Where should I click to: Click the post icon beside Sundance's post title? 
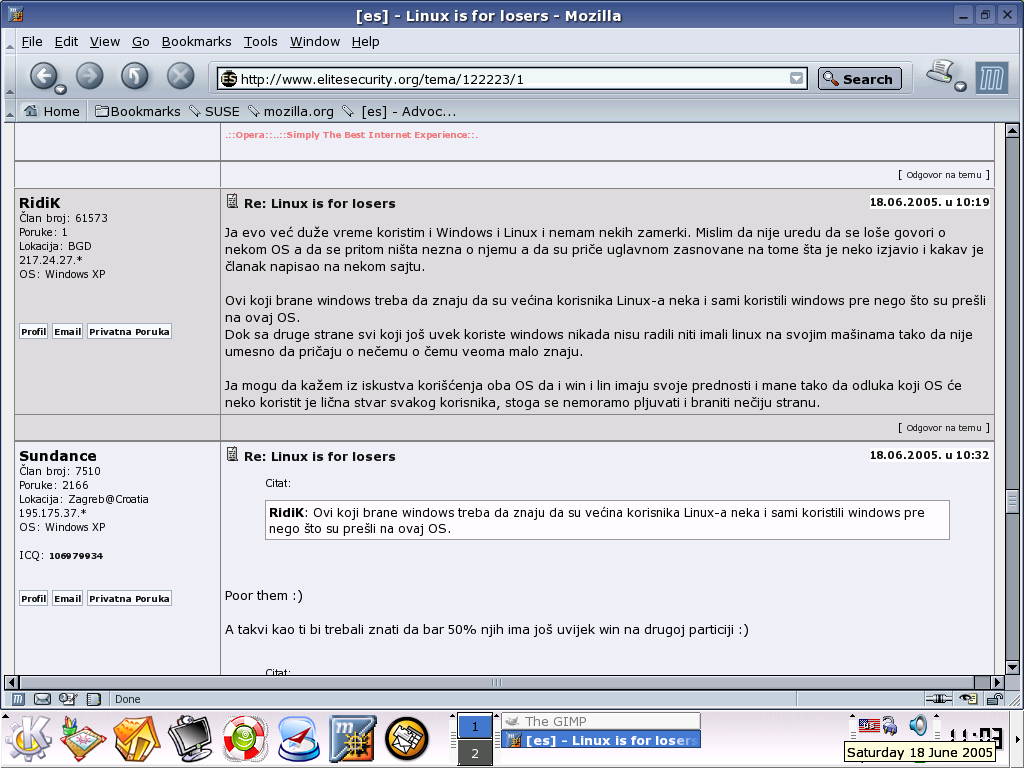tap(232, 454)
